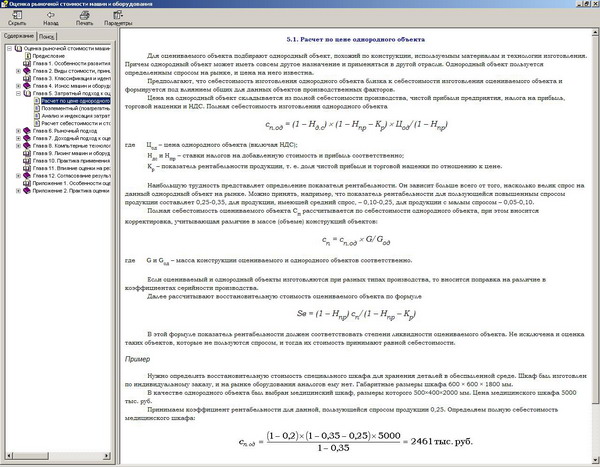
Task: Click the Печать (Print) printer icon
Action: [84, 15]
